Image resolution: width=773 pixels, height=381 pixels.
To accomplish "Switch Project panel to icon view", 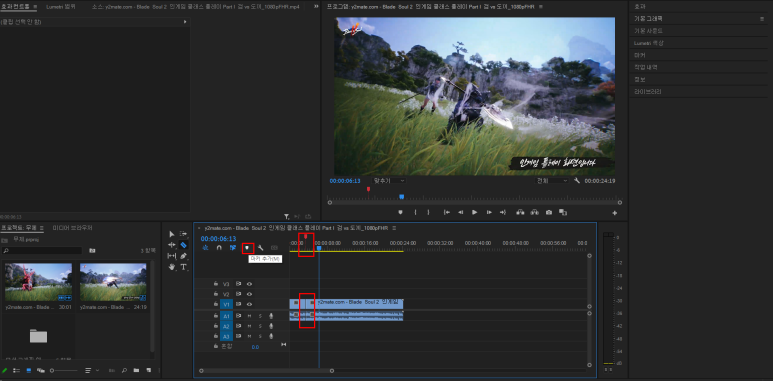I will click(x=28, y=370).
